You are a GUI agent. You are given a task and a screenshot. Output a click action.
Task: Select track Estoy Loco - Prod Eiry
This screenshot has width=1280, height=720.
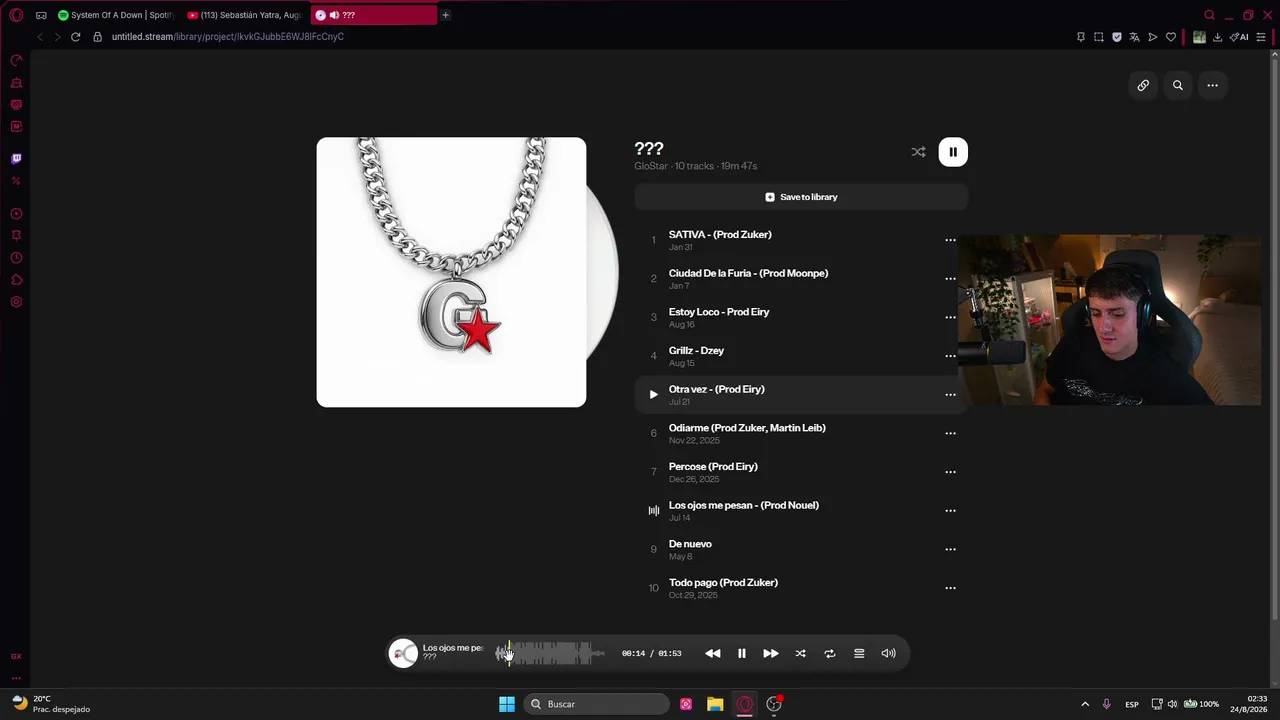[x=801, y=317]
